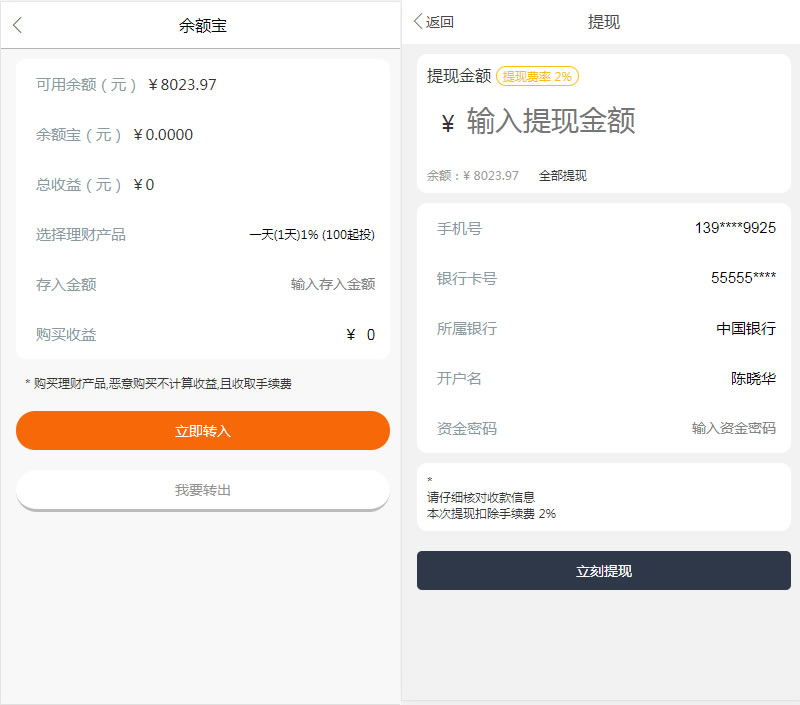
Task: Click the 余额宝 page title
Action: pyautogui.click(x=203, y=26)
